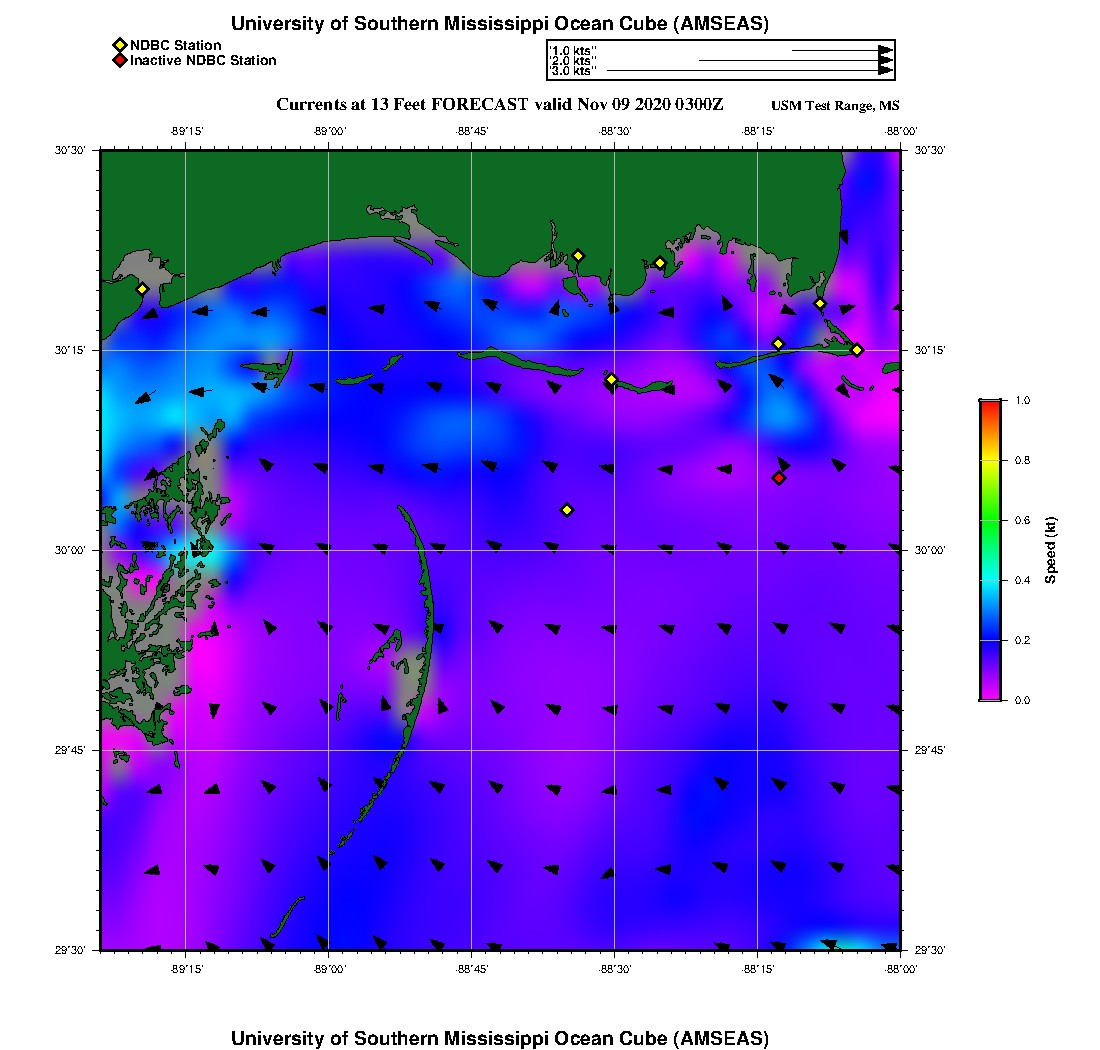This screenshot has width=1100, height=1050.
Task: Click the red Inactive NDBC Station legend diamond
Action: point(119,60)
